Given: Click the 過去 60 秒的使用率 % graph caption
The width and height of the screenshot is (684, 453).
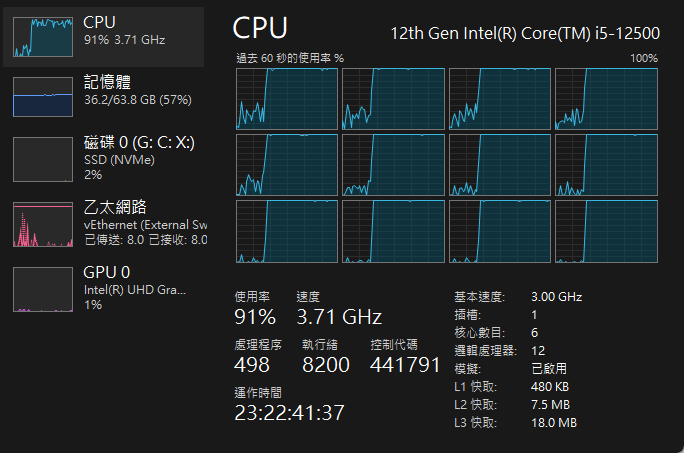Looking at the screenshot, I should 290,58.
